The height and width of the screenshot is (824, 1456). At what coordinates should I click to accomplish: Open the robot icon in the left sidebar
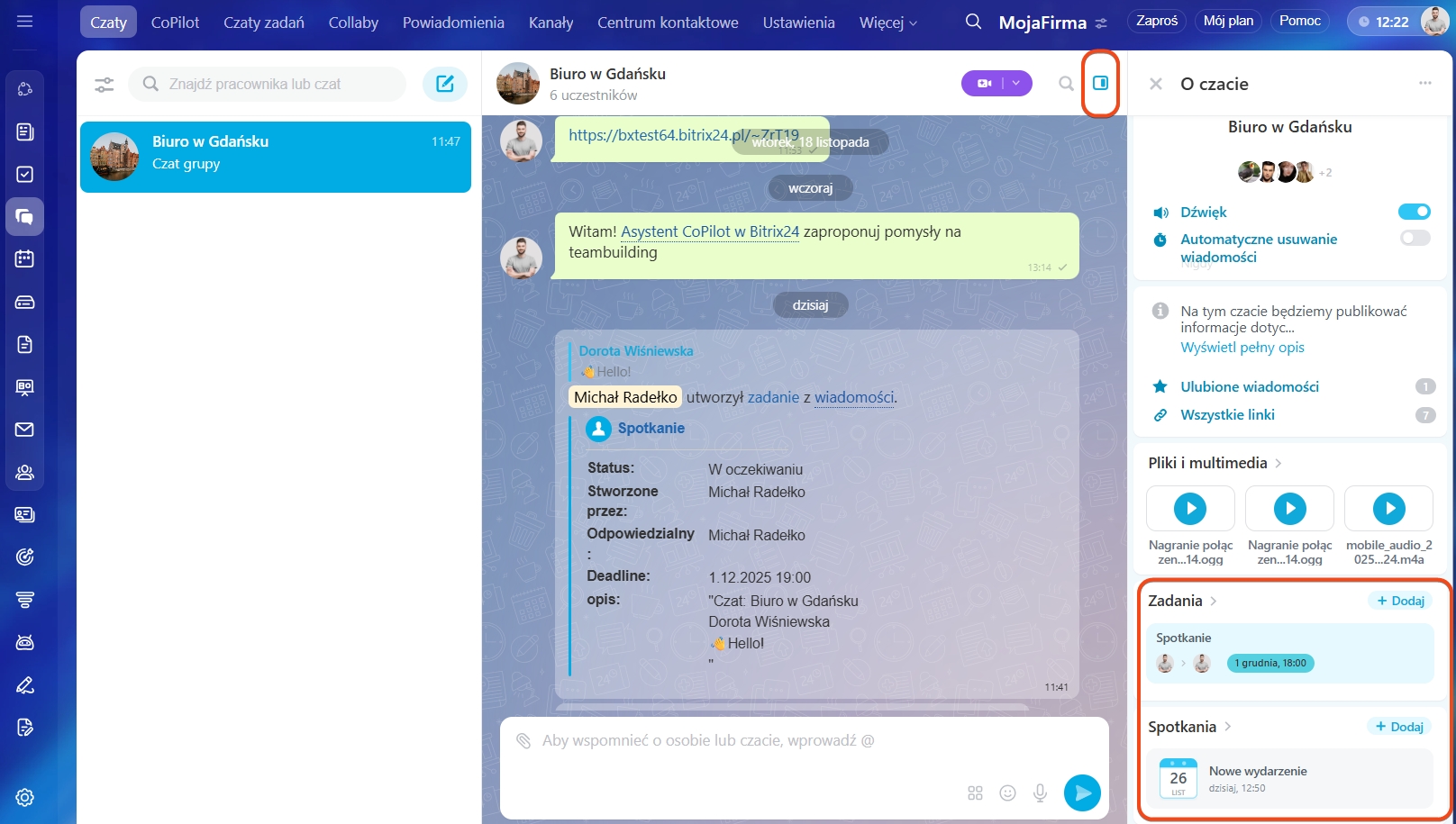(x=25, y=642)
